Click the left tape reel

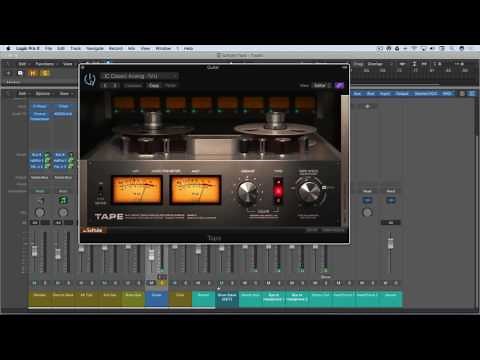[153, 128]
